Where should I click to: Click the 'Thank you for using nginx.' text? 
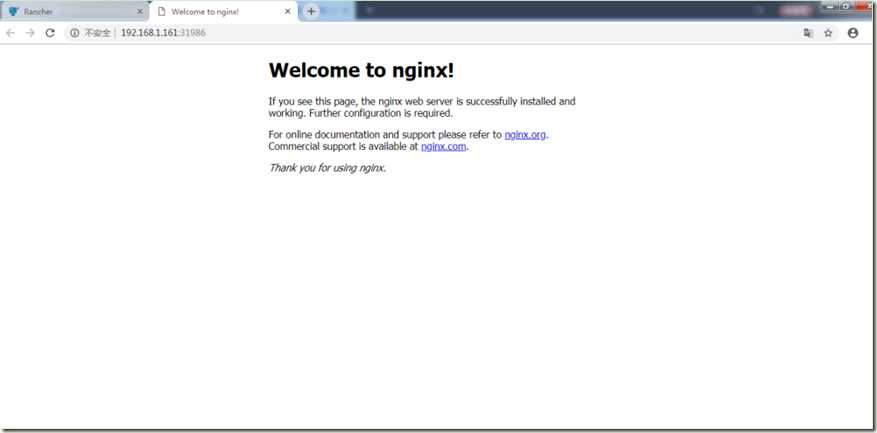point(327,167)
